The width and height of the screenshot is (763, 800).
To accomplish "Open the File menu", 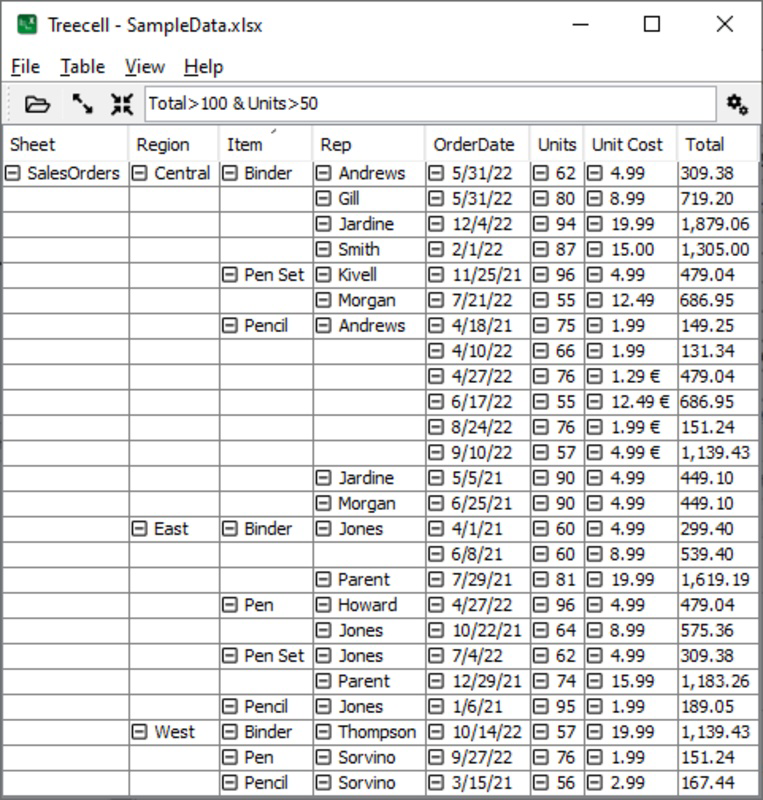I will tap(26, 66).
